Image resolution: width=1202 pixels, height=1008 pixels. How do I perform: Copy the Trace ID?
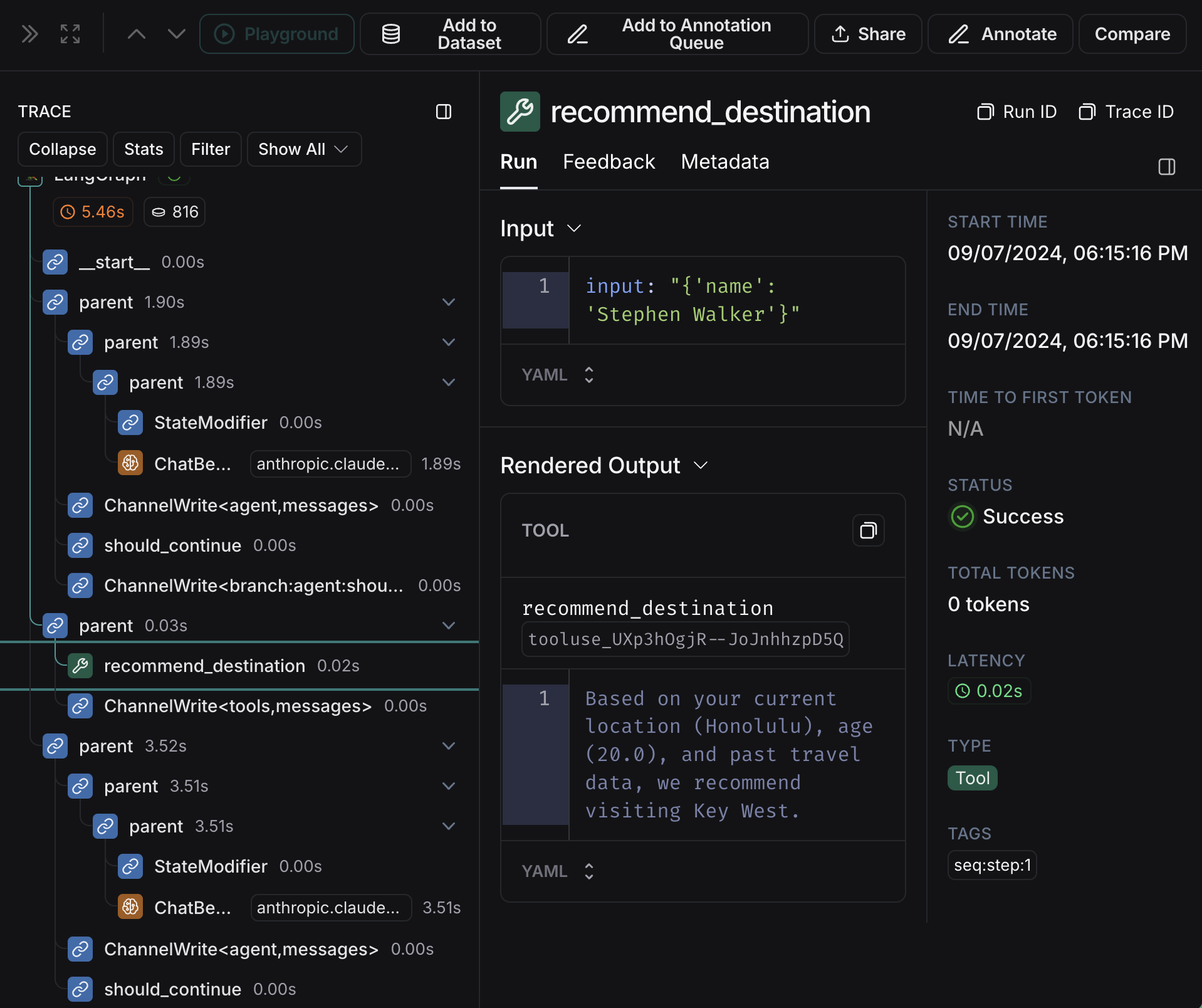click(1126, 112)
